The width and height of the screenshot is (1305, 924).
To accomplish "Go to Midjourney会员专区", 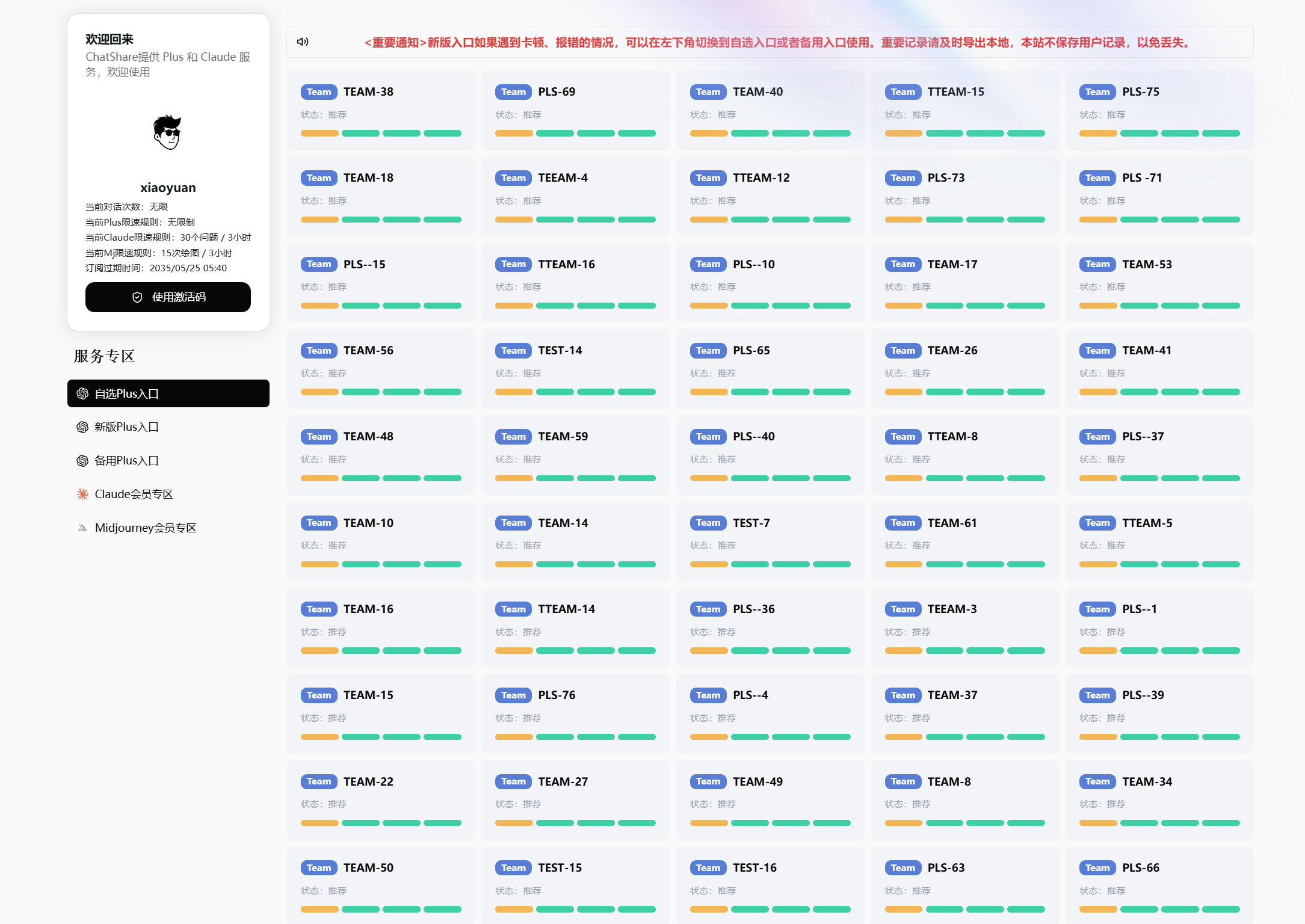I will pos(145,528).
